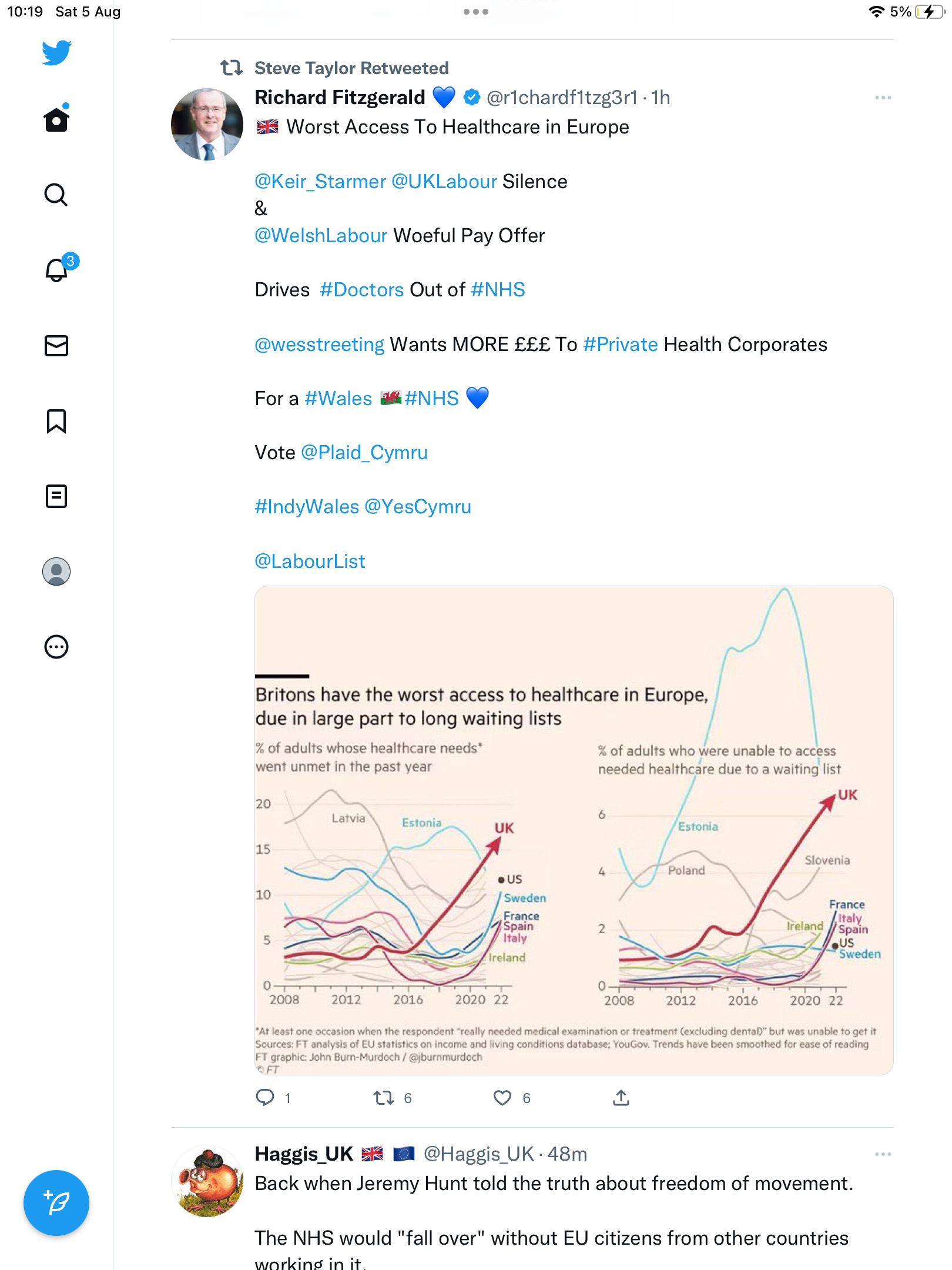Viewport: 952px width, 1270px height.
Task: Reply to Richard Fitzgerald's tweet
Action: coord(265,1098)
